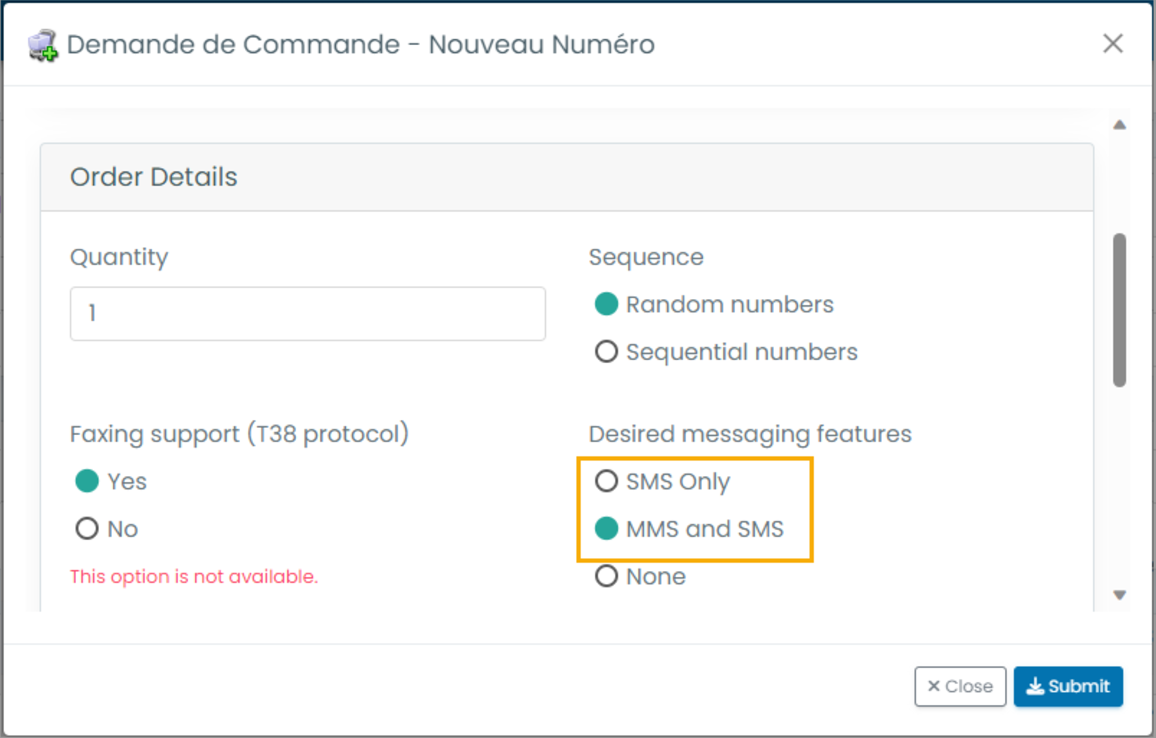Focus the Quantity input field
The image size is (1156, 738).
[307, 314]
